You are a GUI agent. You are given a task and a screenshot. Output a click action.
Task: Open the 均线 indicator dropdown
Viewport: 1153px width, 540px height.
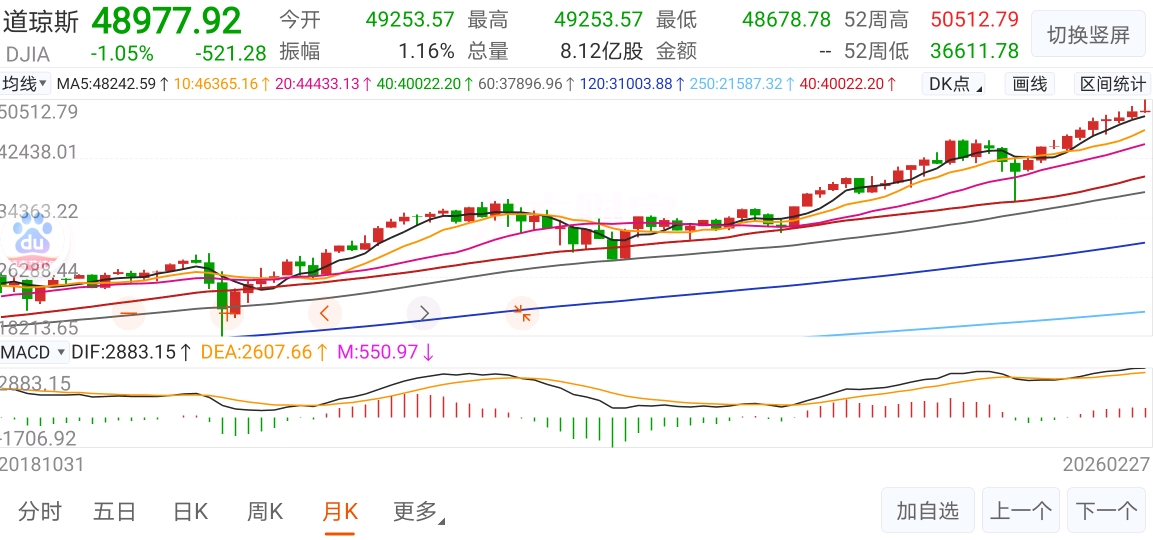coord(25,84)
